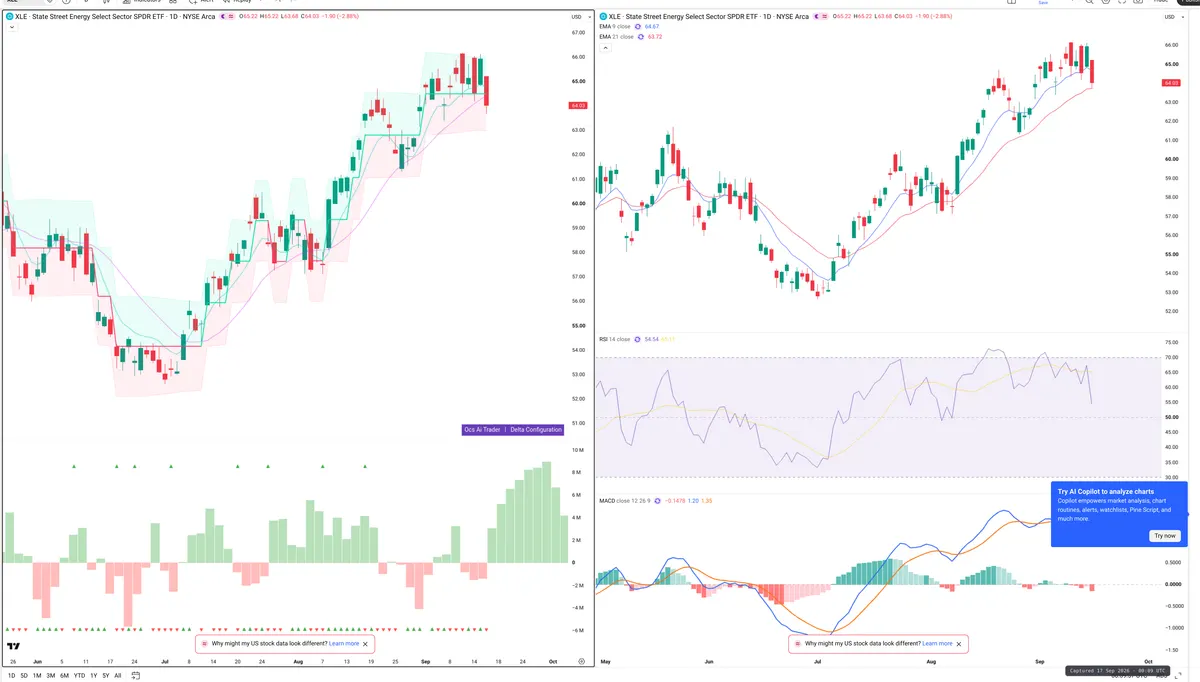The width and height of the screenshot is (1200, 682).
Task: Click XLE symbol logo in left chart title
Action: tap(10, 17)
